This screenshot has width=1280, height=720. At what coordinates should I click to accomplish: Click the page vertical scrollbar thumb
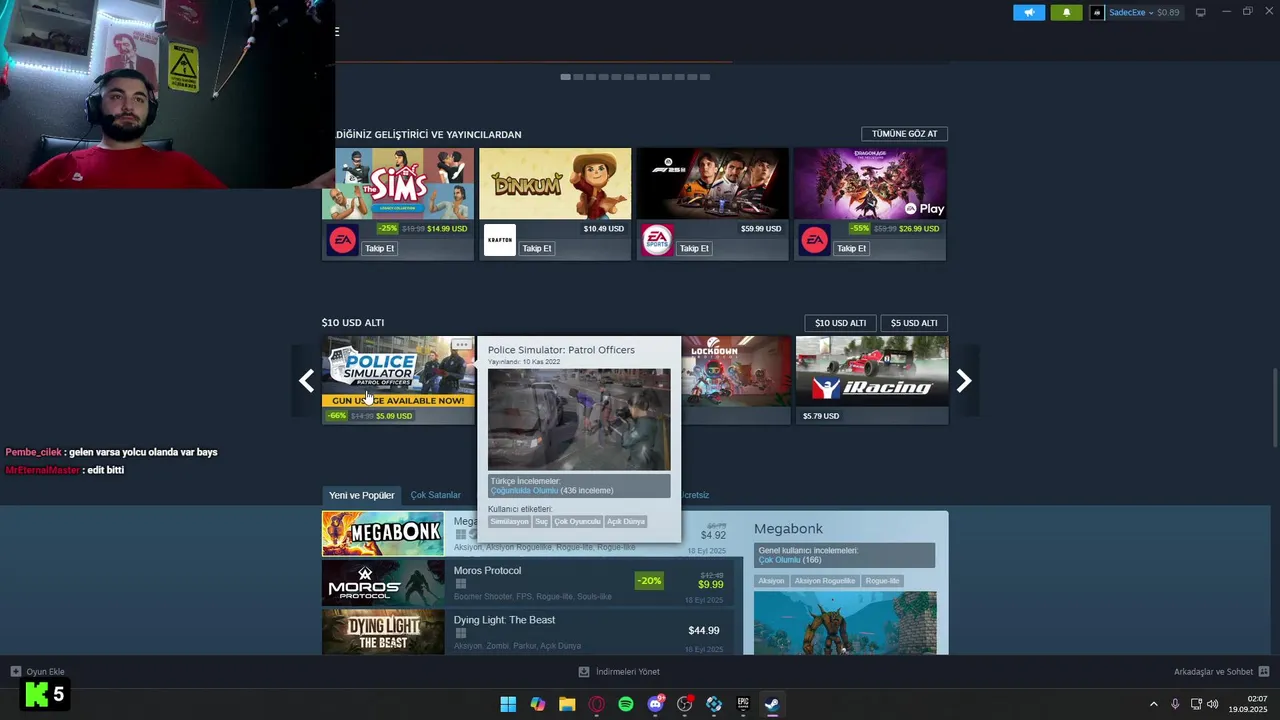1275,408
